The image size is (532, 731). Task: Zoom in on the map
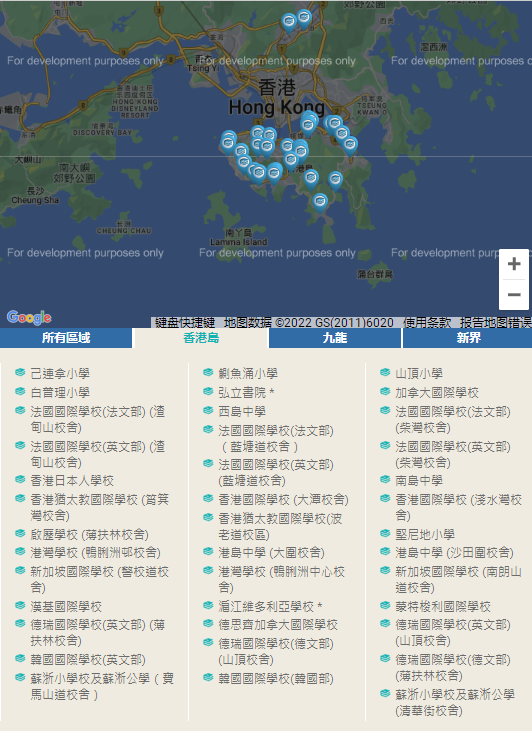(514, 264)
